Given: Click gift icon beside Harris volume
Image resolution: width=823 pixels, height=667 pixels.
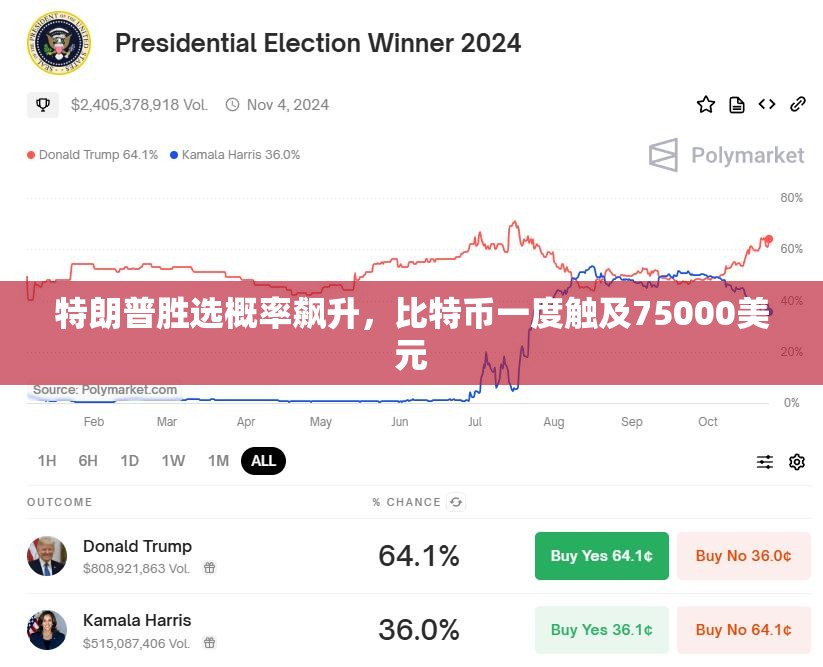Looking at the screenshot, I should (209, 642).
